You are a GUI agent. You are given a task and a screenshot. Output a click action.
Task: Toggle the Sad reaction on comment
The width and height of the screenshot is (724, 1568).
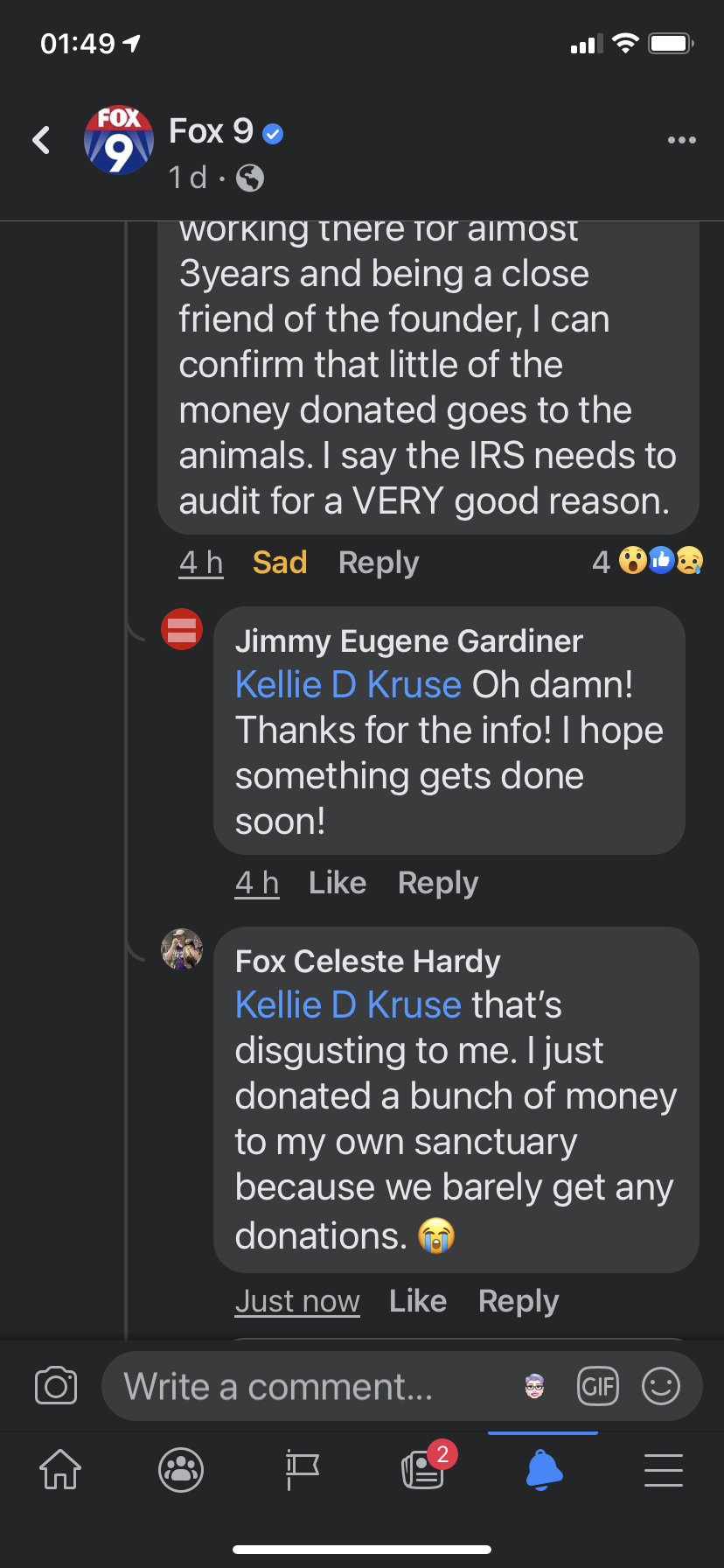coord(280,563)
